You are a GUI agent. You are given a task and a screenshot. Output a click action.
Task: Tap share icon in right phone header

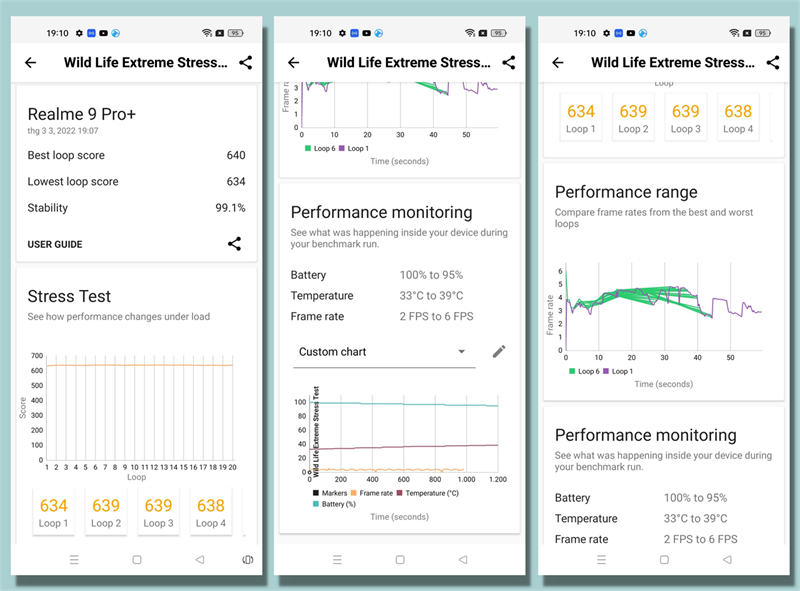(x=773, y=63)
